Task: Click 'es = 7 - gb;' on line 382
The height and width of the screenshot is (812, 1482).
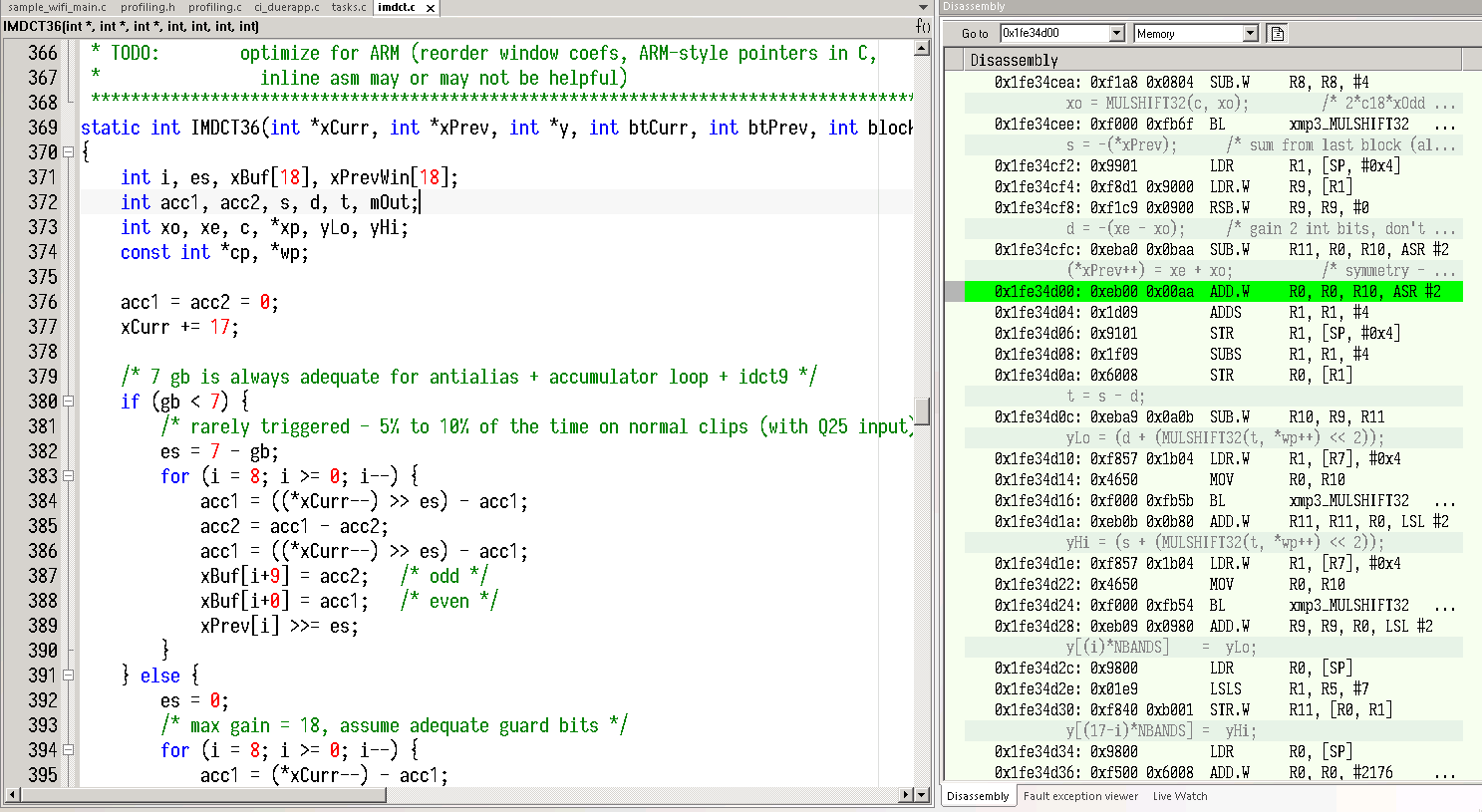Action: point(219,451)
